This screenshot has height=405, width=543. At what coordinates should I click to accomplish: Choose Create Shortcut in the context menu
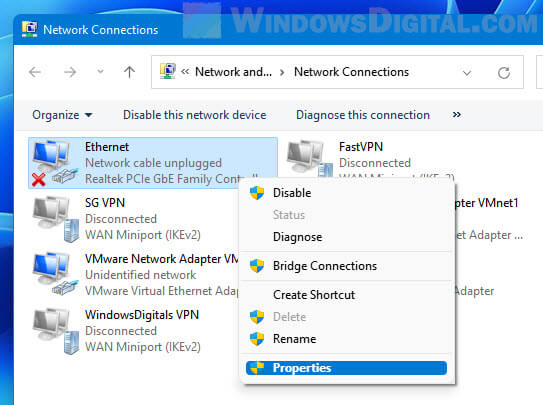coord(347,295)
